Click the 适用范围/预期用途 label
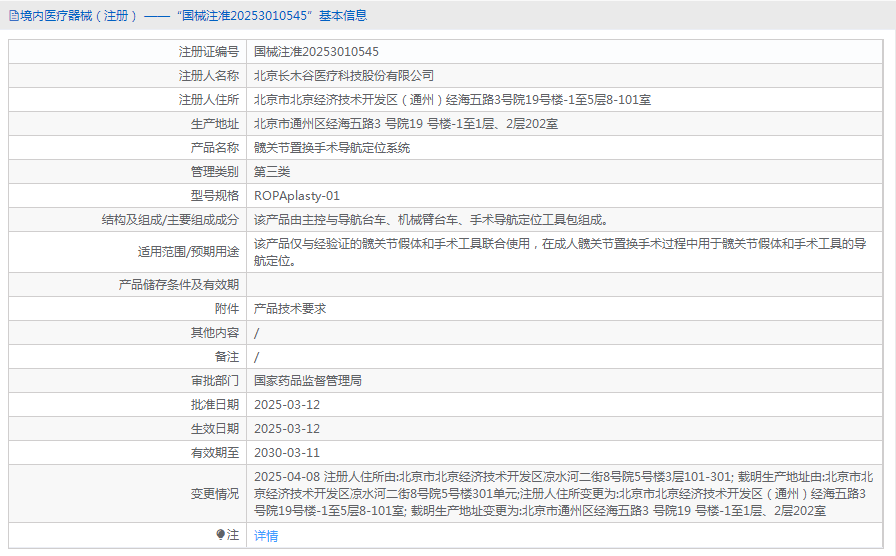This screenshot has width=896, height=556. point(188,252)
